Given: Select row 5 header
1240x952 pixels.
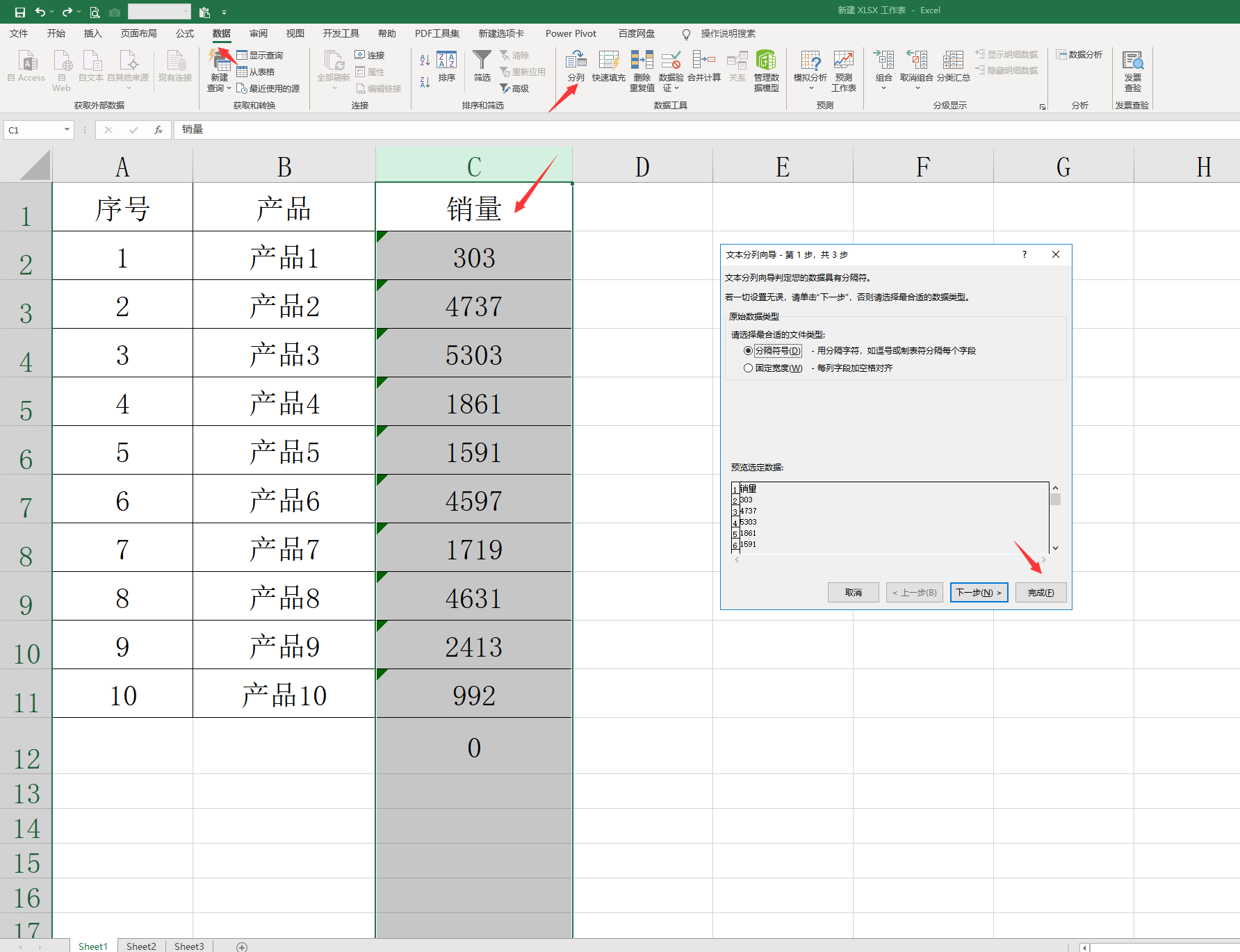Looking at the screenshot, I should pyautogui.click(x=26, y=403).
